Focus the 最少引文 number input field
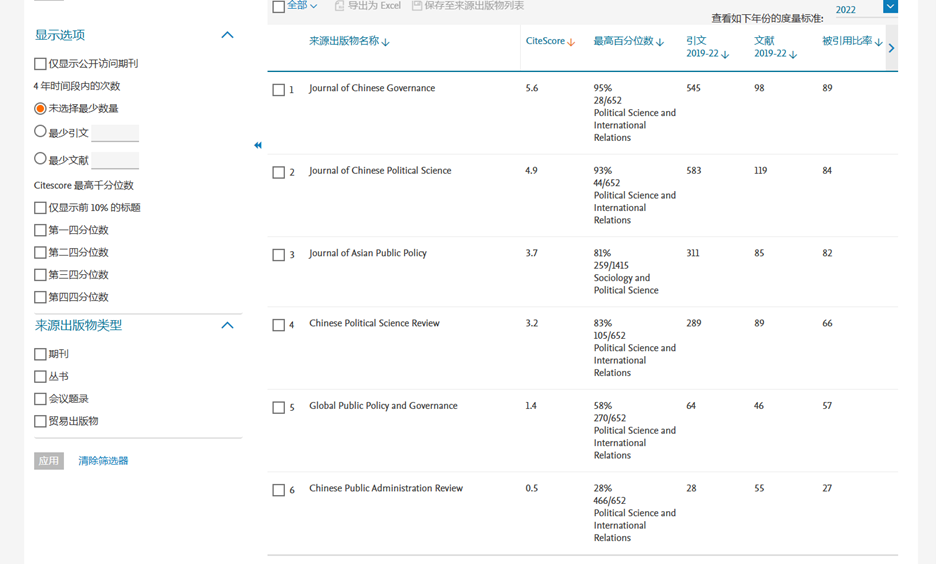 115,133
